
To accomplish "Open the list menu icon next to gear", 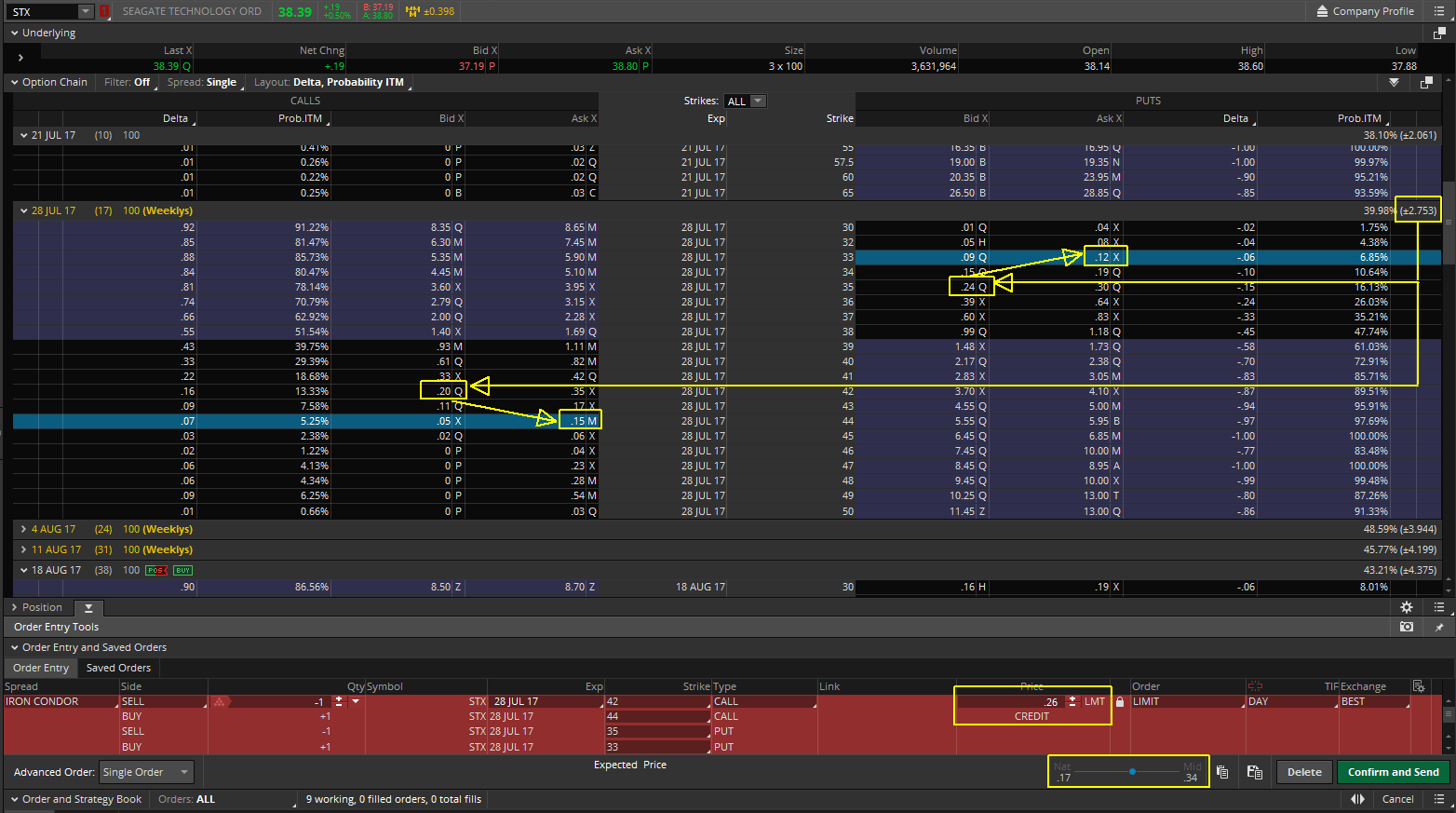I will point(1439,607).
